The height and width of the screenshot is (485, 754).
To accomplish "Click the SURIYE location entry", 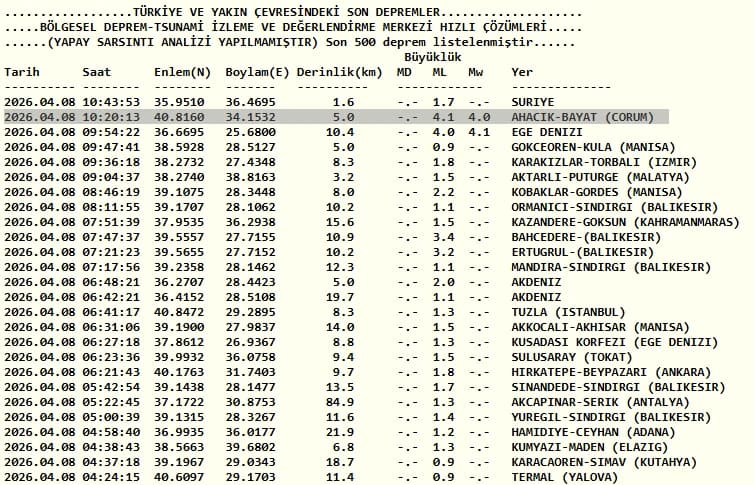I will tap(532, 102).
